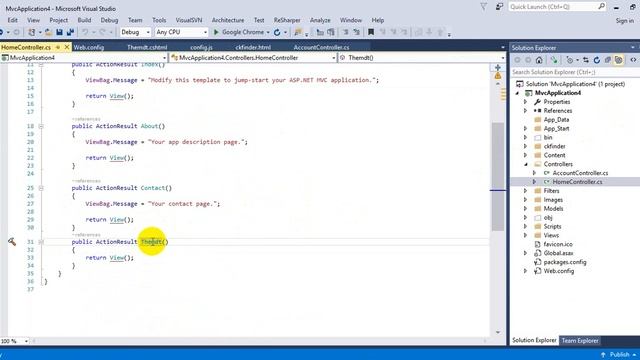Screen dimensions: 640x360
Task: Start debugging with the green play icon
Action: pos(216,32)
